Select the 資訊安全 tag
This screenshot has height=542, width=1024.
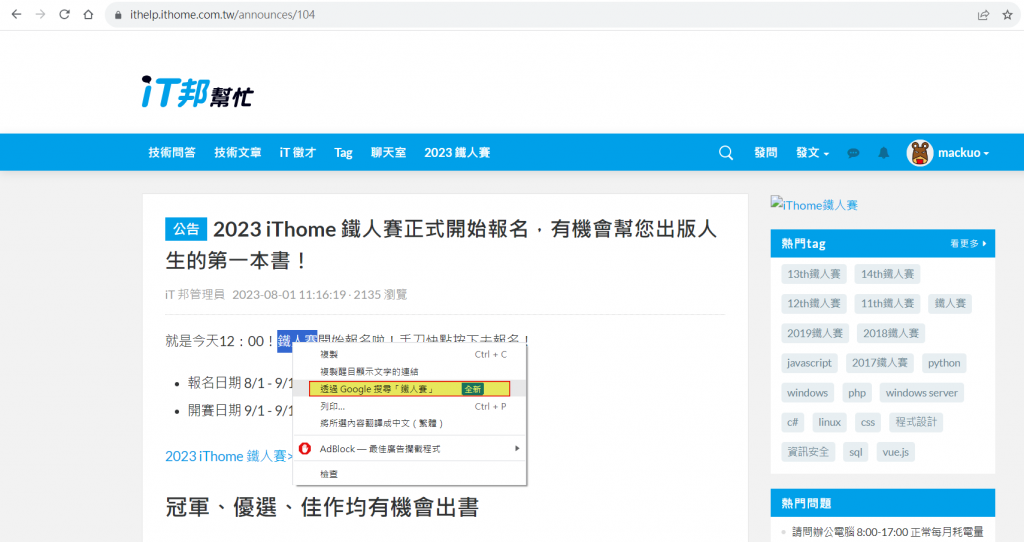(808, 452)
